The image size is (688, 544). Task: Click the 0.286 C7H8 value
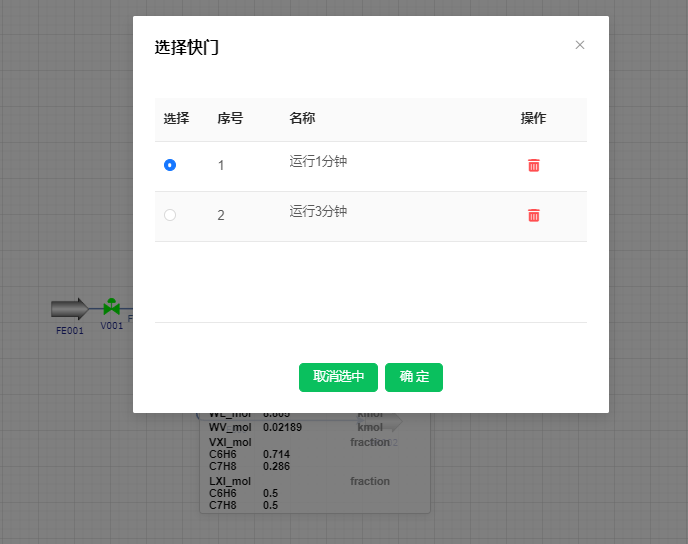pos(276,466)
